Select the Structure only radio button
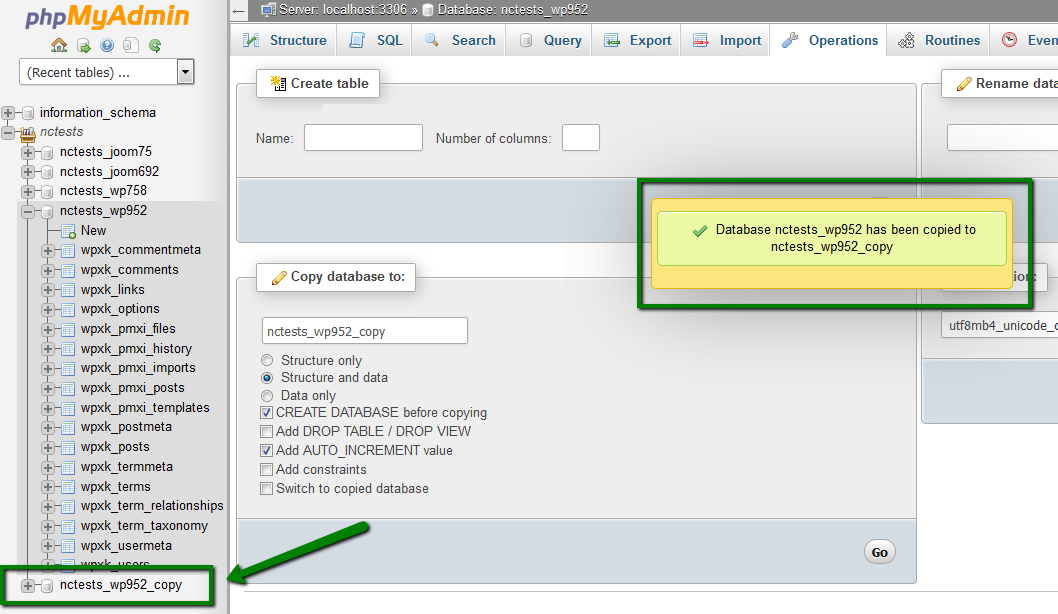Image resolution: width=1058 pixels, height=614 pixels. point(267,360)
